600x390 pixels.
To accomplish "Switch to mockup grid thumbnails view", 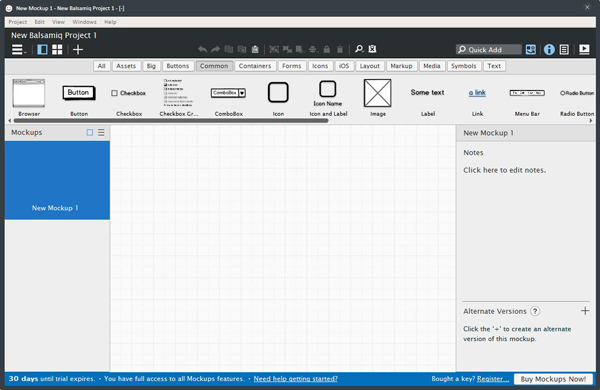I will point(57,49).
